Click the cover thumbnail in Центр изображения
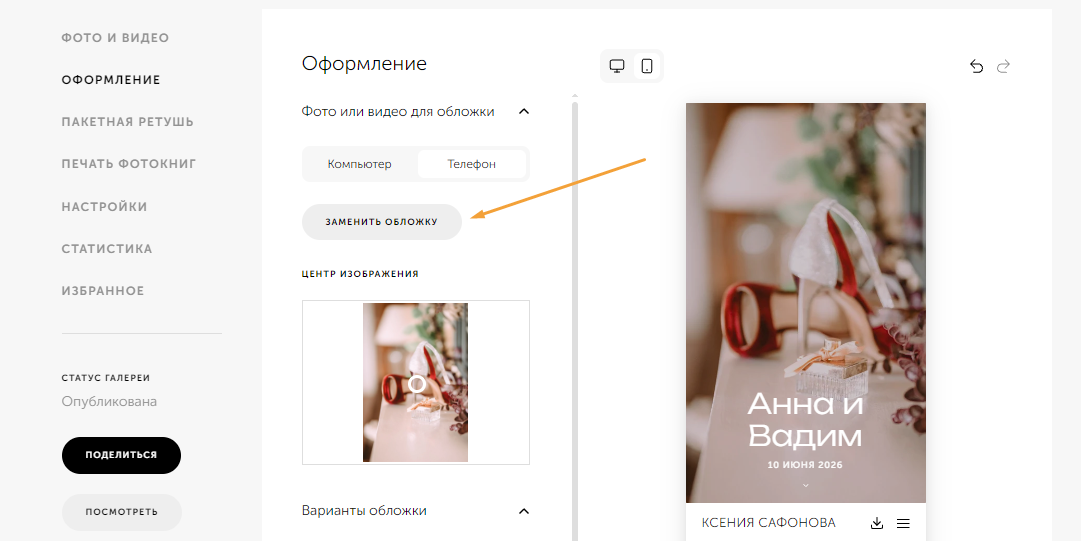Viewport: 1081px width, 541px height. tap(415, 382)
